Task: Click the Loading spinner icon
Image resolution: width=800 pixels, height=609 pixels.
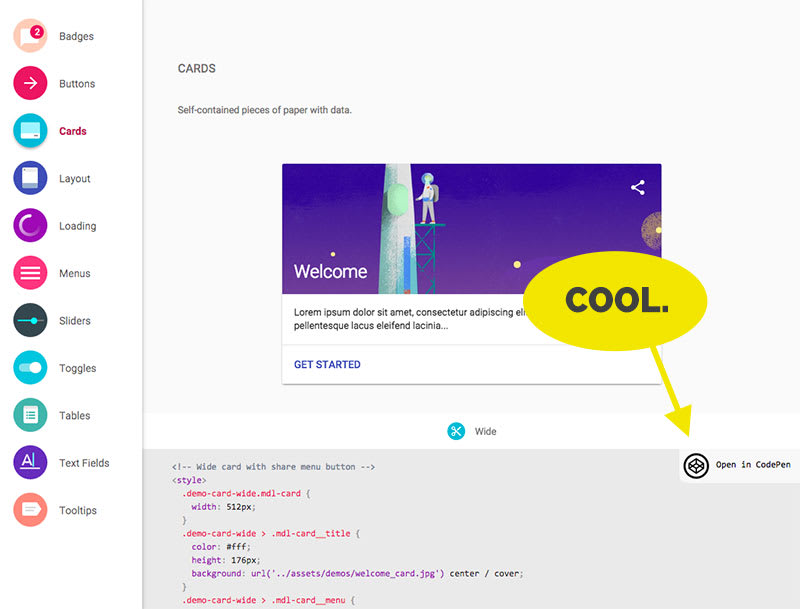Action: [x=29, y=226]
